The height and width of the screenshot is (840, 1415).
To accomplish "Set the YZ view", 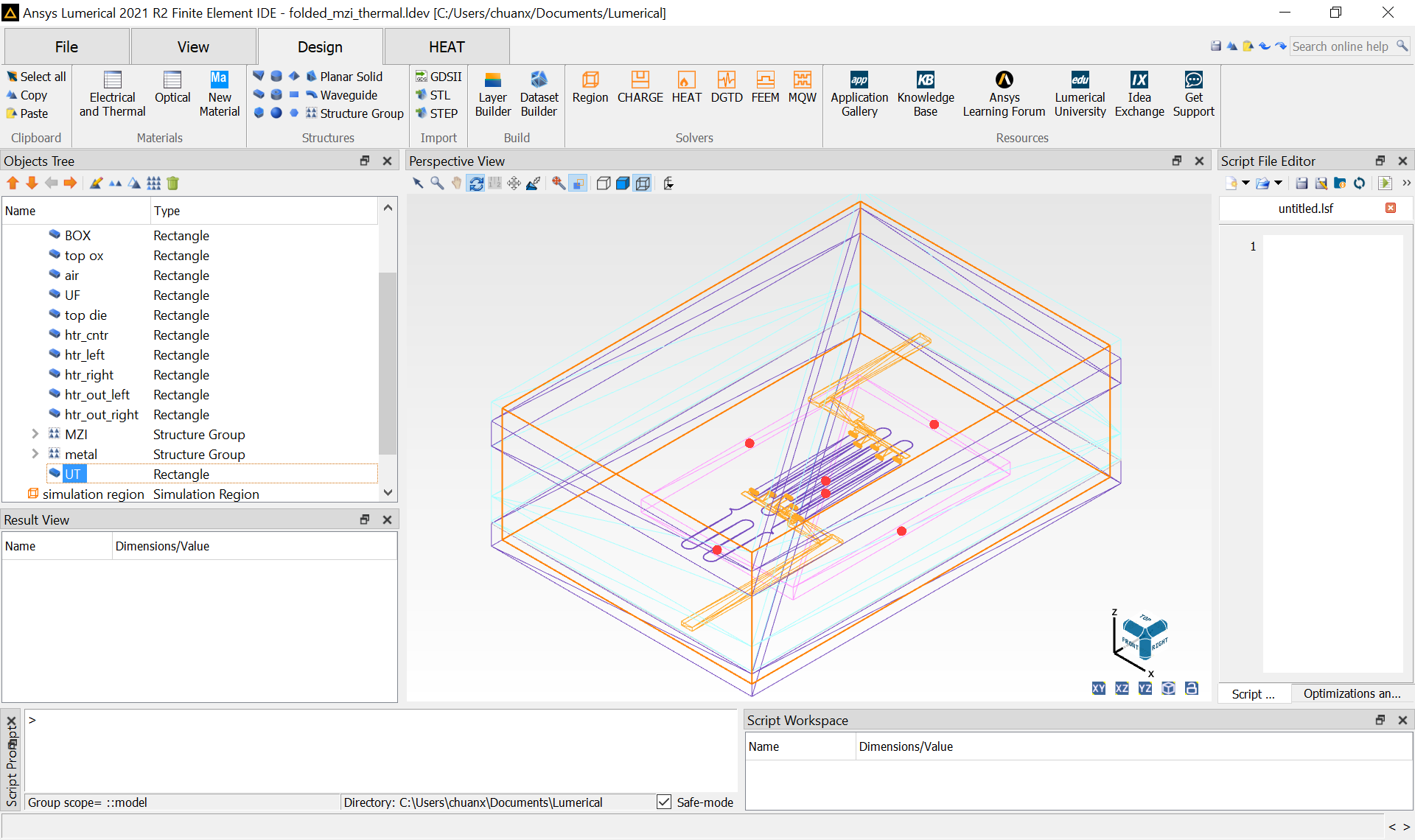I will (x=1145, y=688).
